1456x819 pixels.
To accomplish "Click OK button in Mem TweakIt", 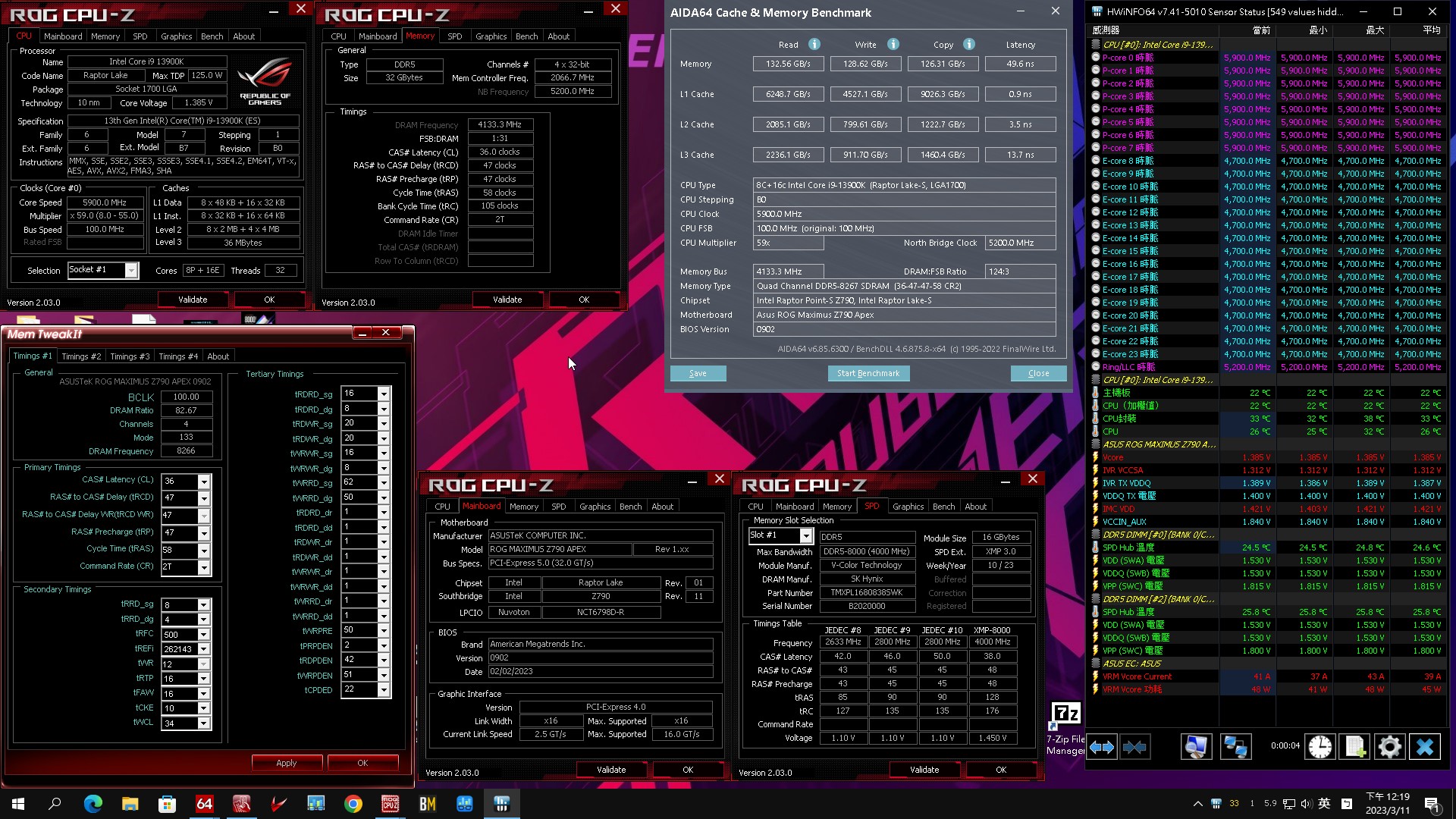I will tap(362, 763).
